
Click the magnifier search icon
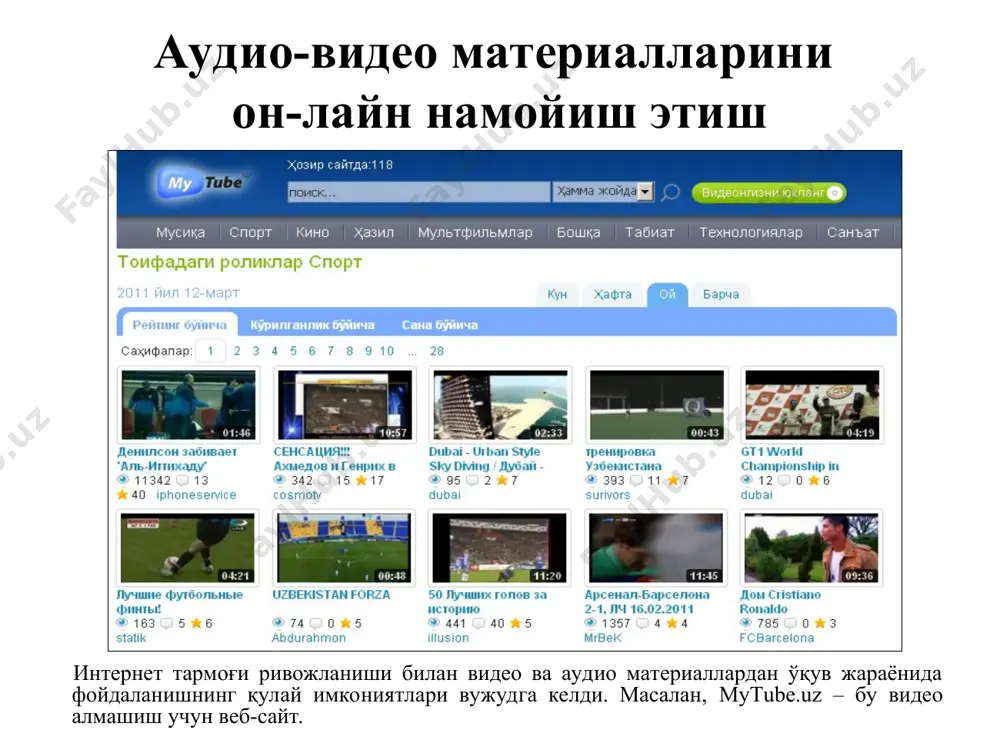[670, 192]
